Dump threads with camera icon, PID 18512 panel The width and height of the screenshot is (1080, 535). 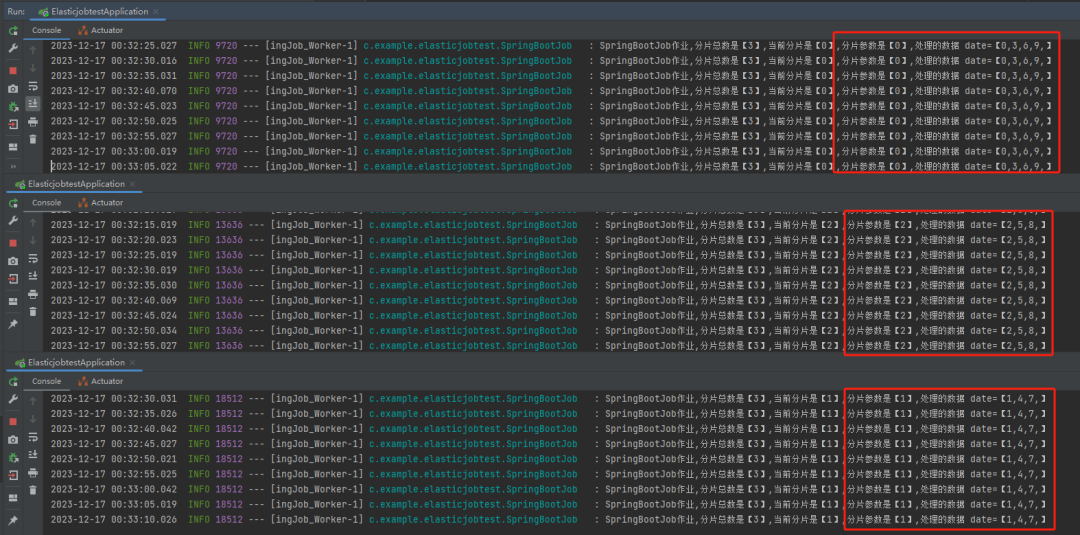tap(13, 440)
